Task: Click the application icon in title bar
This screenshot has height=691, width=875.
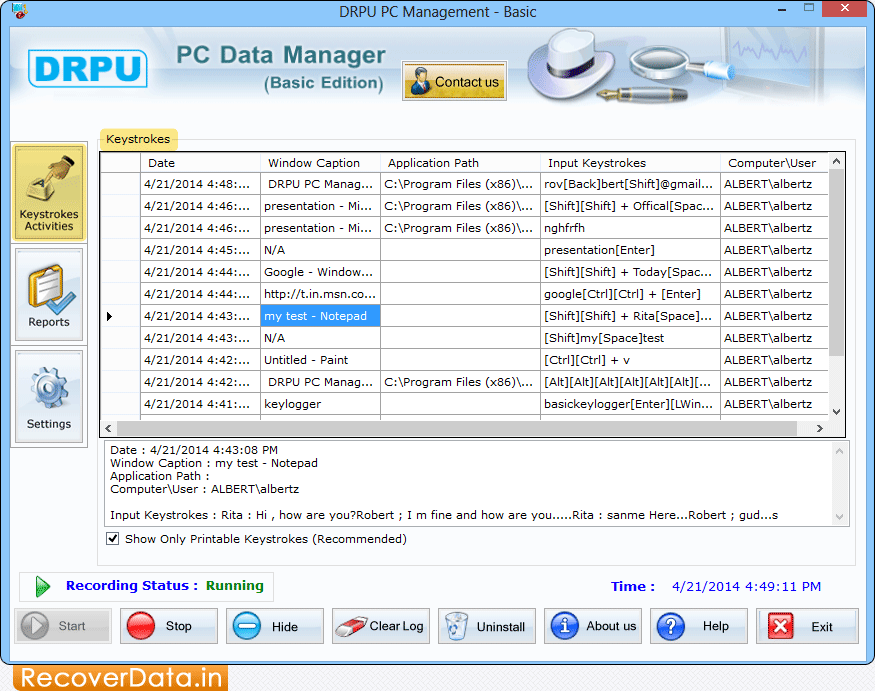Action: [x=20, y=11]
